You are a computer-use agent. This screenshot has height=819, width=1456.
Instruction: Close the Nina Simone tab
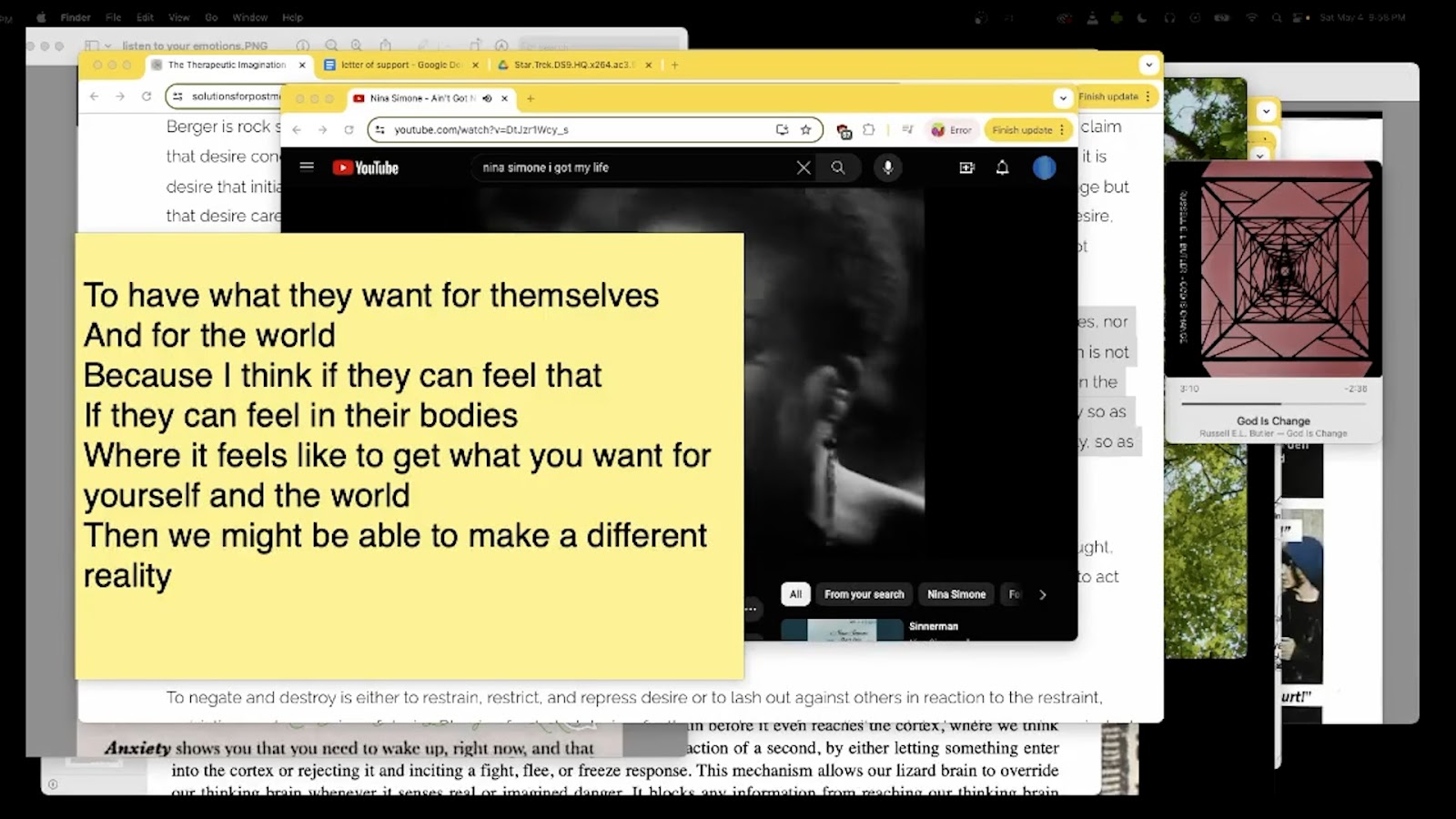coord(504,98)
